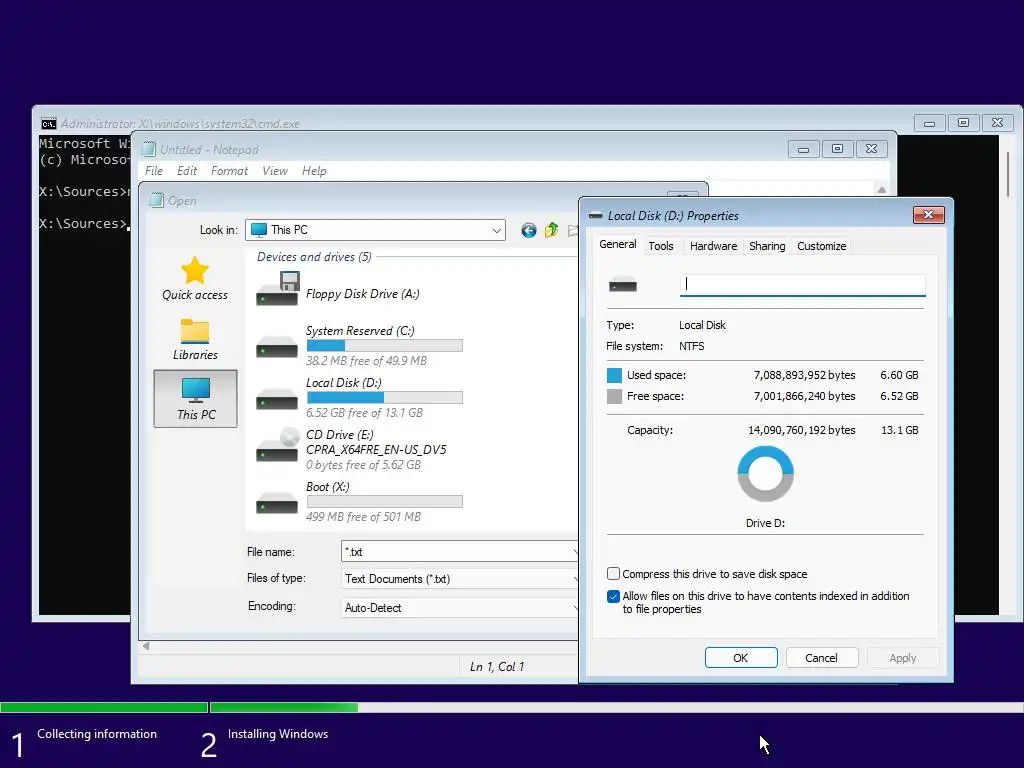Click the gray Free space color swatch
This screenshot has height=768, width=1024.
click(x=615, y=396)
